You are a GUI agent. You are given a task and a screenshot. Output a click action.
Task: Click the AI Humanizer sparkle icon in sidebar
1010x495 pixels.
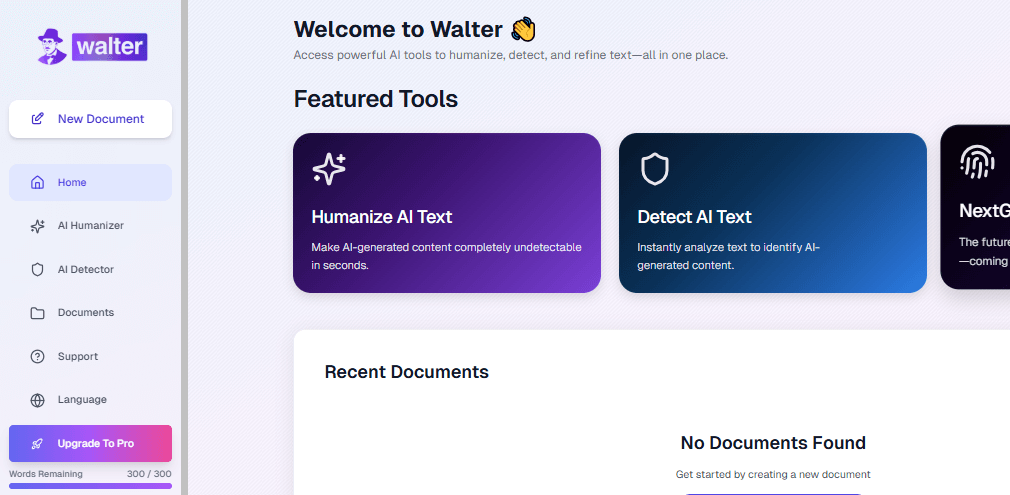[37, 226]
